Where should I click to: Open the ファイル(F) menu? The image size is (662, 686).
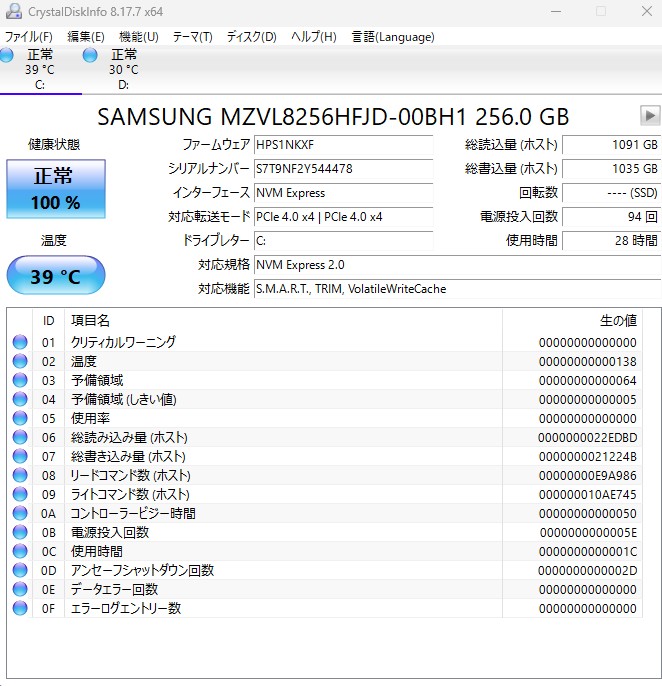(x=28, y=37)
